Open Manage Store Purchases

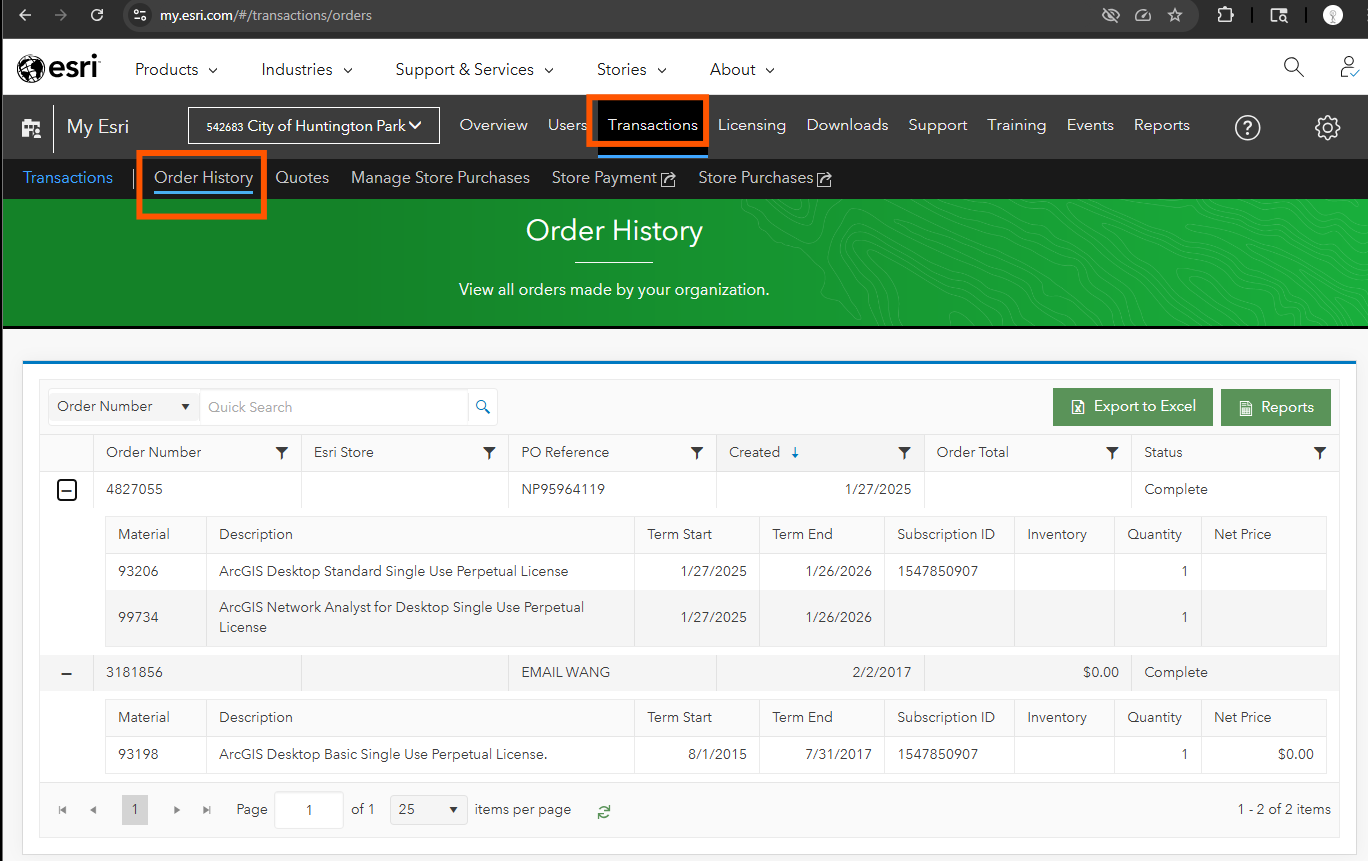pos(440,178)
